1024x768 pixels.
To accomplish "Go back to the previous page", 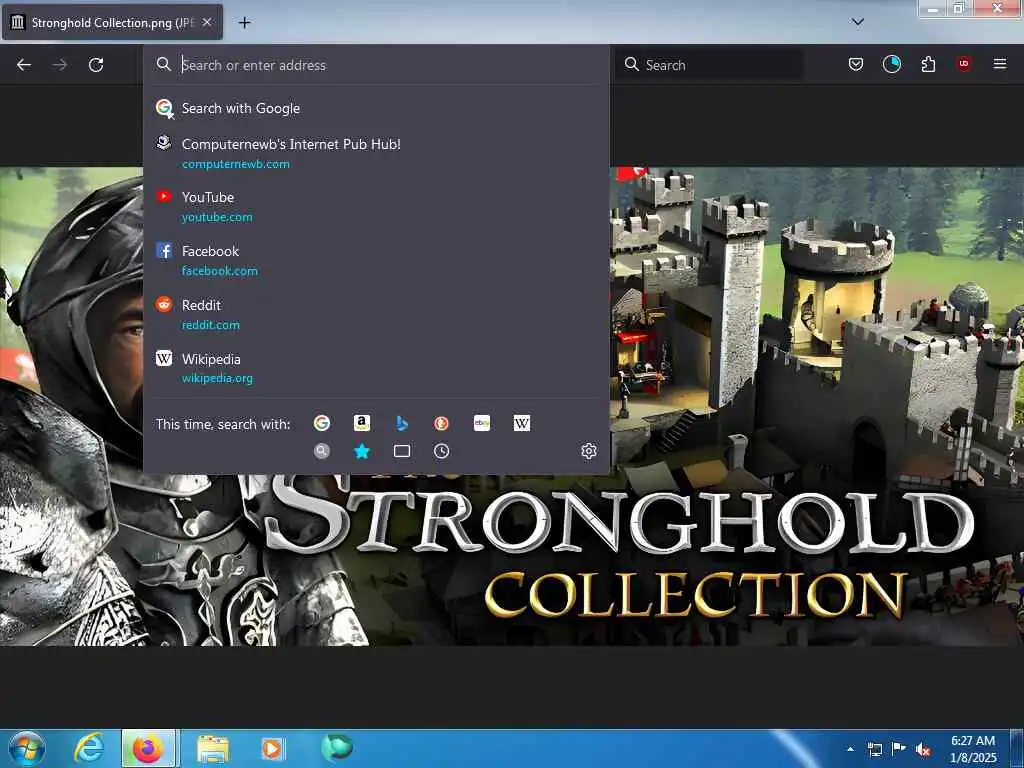I will 24,65.
